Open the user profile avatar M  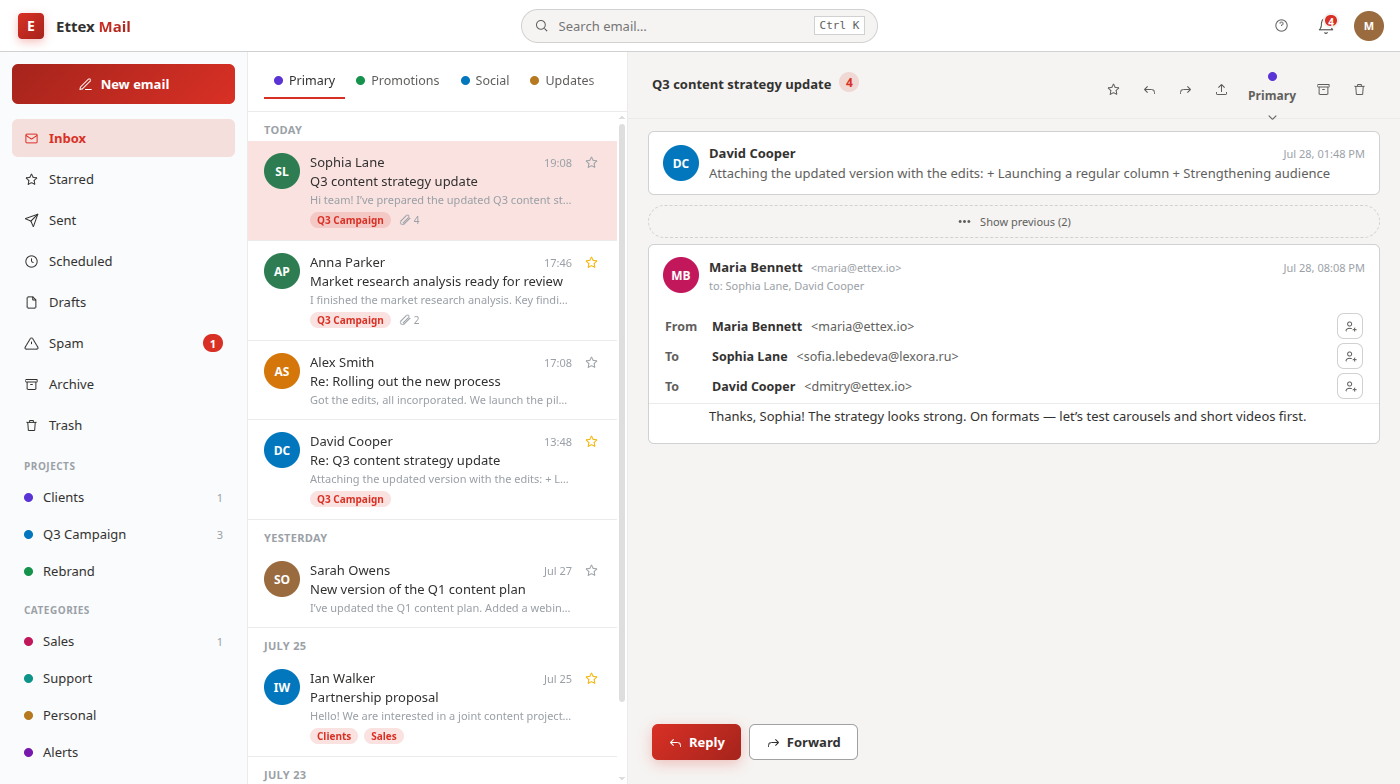tap(1369, 26)
